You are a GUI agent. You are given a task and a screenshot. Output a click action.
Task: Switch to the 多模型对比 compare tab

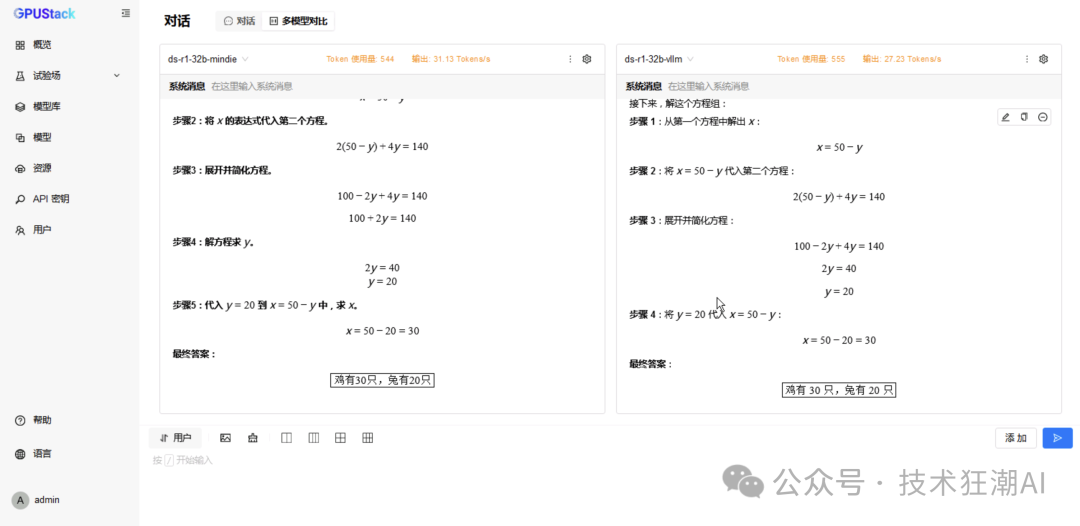[298, 21]
